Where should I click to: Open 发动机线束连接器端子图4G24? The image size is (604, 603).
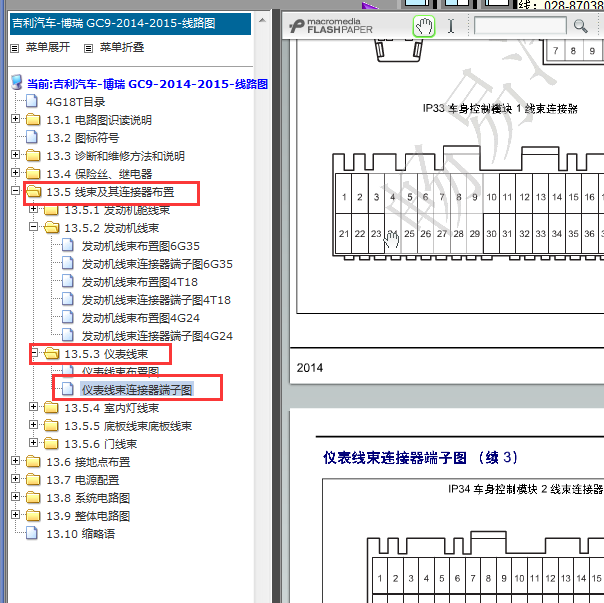[157, 336]
